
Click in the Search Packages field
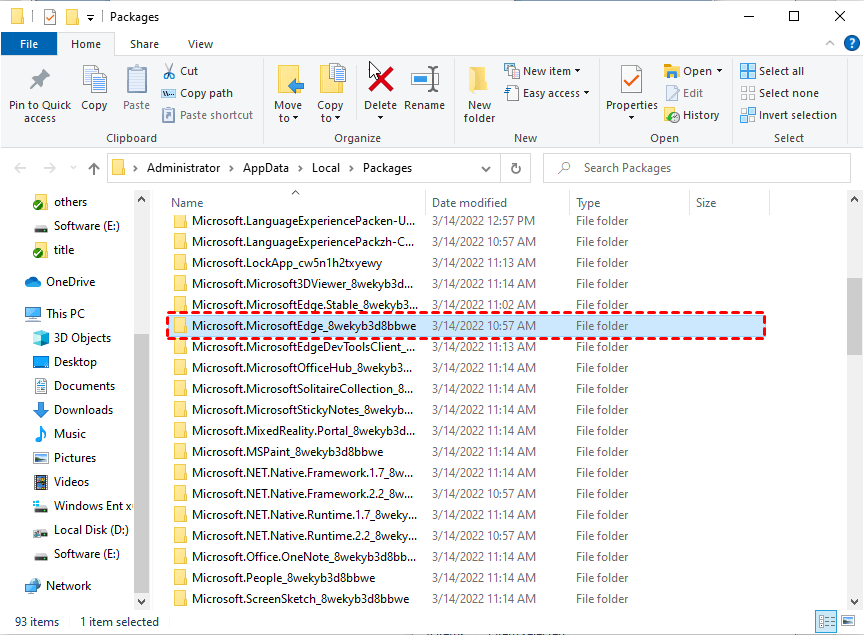point(696,168)
